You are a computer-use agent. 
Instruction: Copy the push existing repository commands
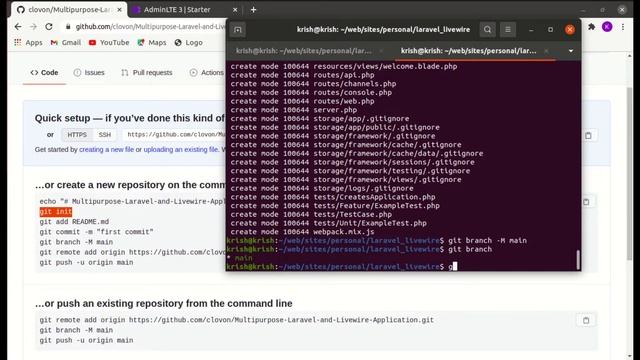(586, 320)
